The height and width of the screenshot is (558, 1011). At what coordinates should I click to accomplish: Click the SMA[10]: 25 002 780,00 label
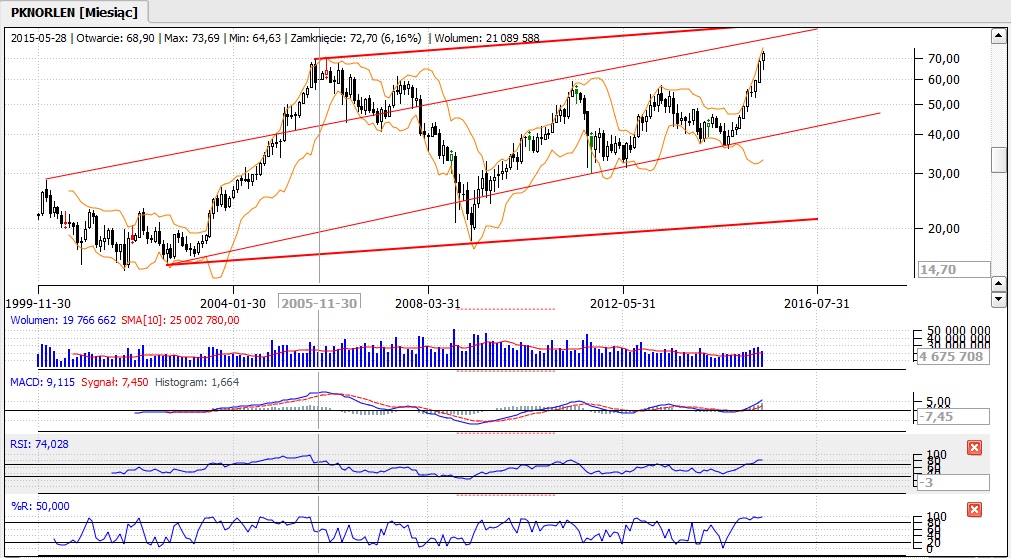[x=180, y=319]
